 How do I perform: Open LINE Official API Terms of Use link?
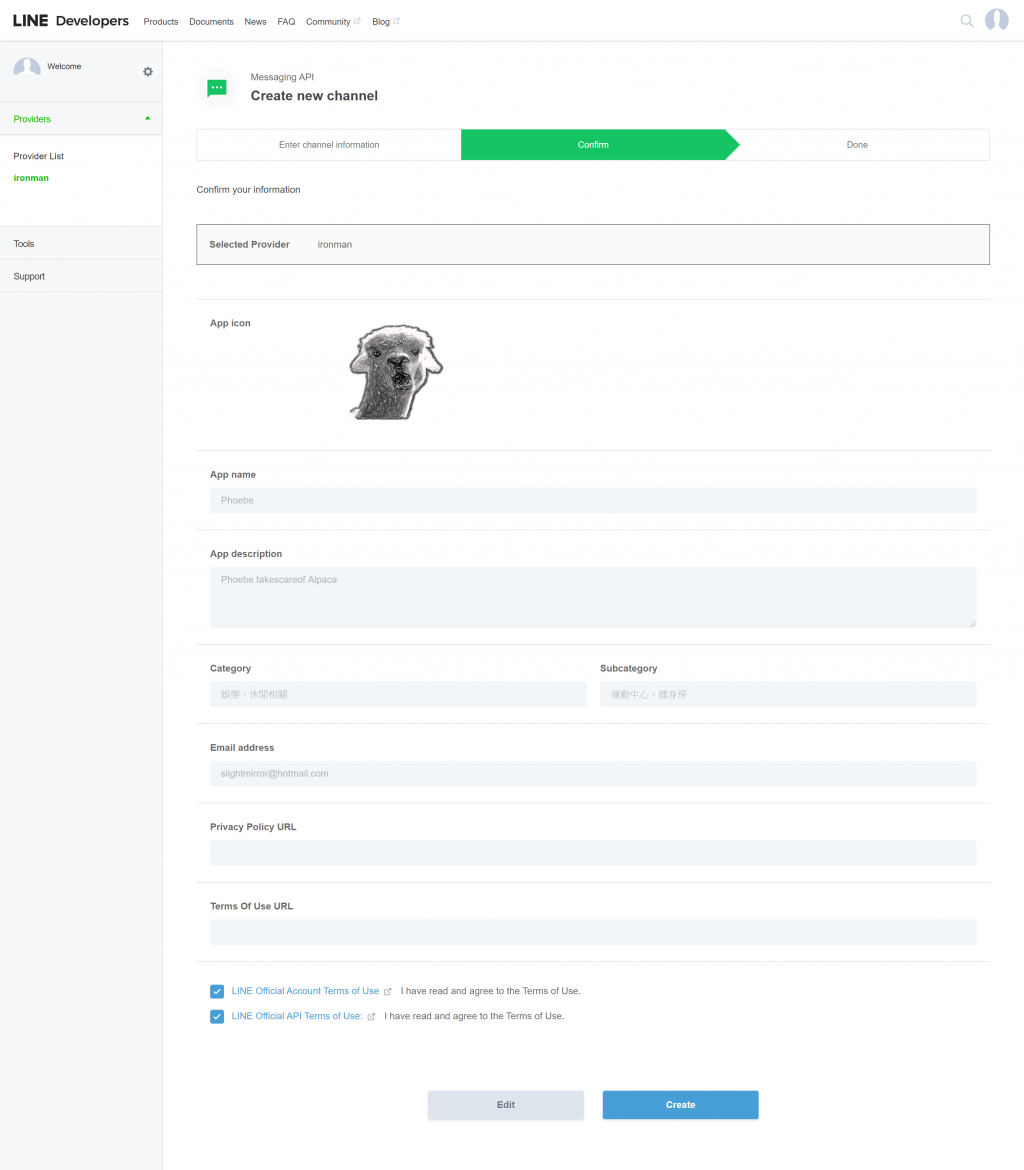[297, 1016]
